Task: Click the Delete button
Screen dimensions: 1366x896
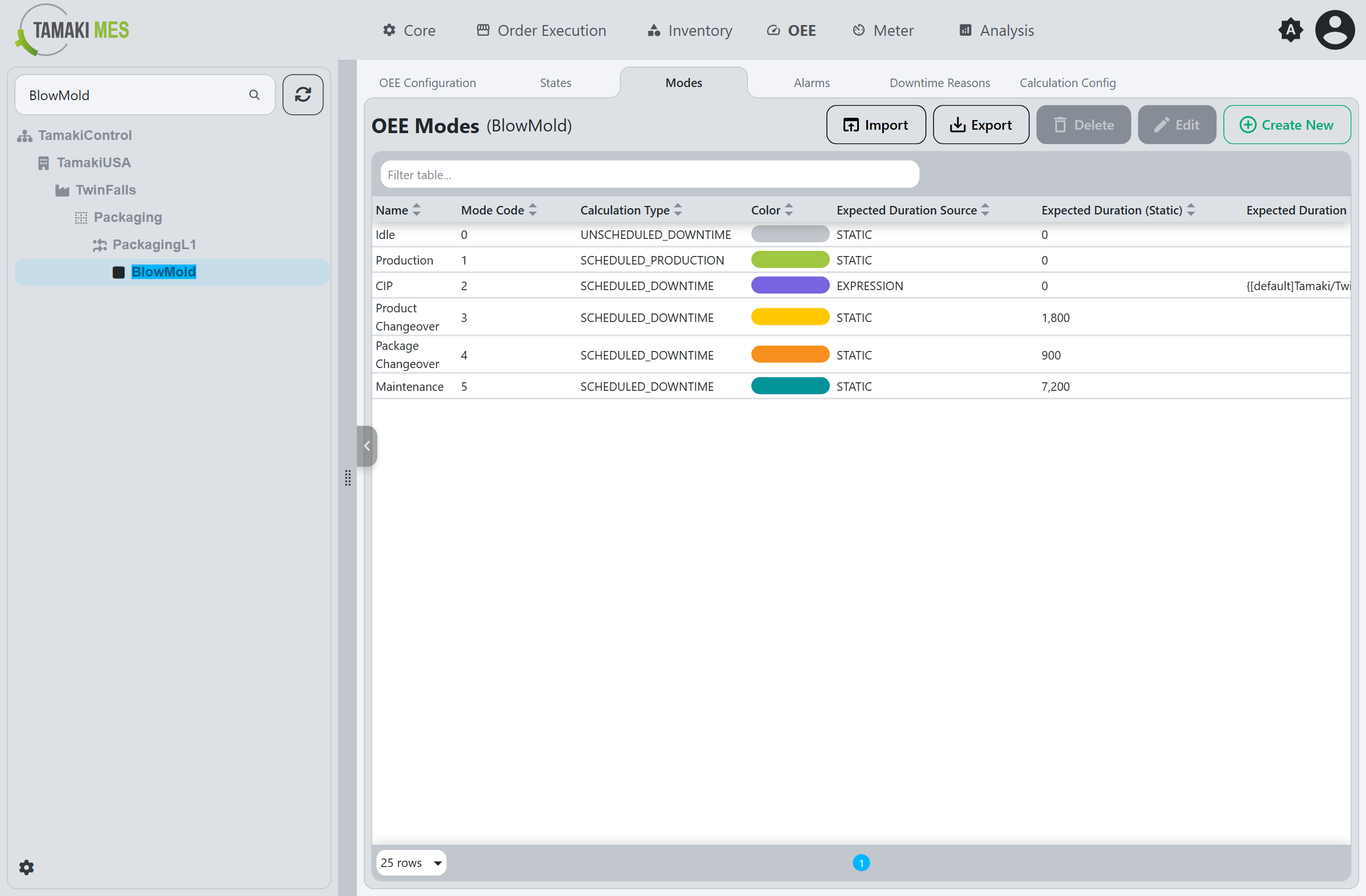Action: tap(1084, 125)
